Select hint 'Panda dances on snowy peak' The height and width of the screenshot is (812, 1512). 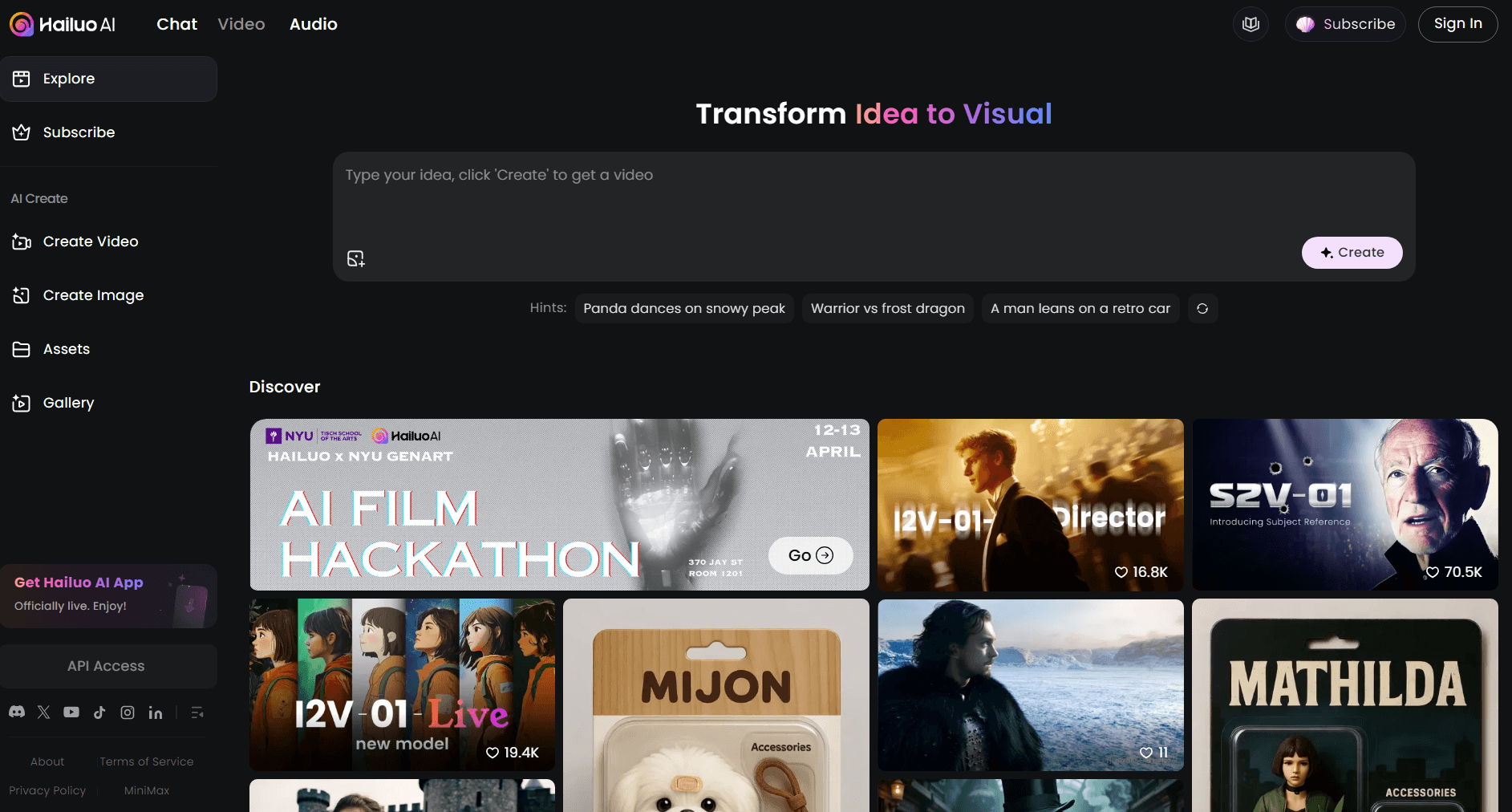684,308
